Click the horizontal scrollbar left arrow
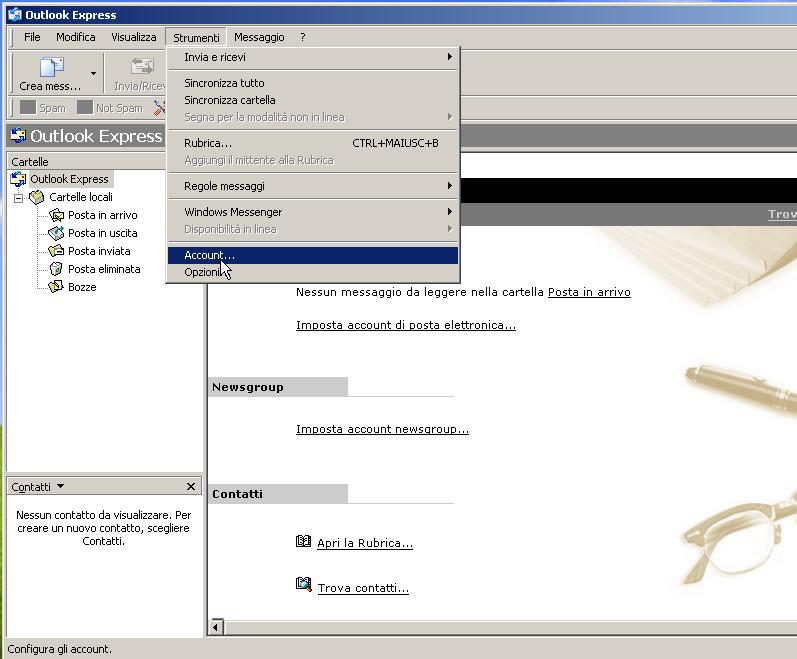797x659 pixels. [217, 627]
